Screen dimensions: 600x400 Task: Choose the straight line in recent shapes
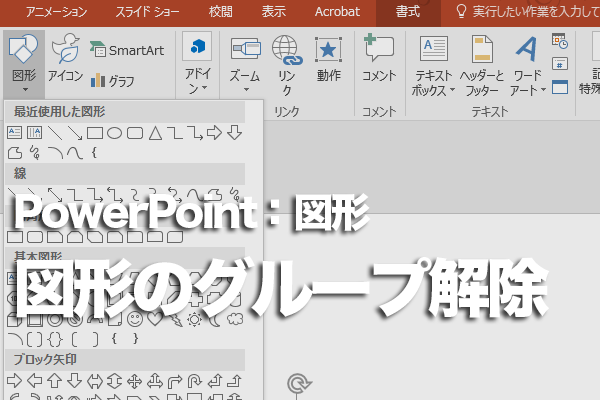[55, 133]
